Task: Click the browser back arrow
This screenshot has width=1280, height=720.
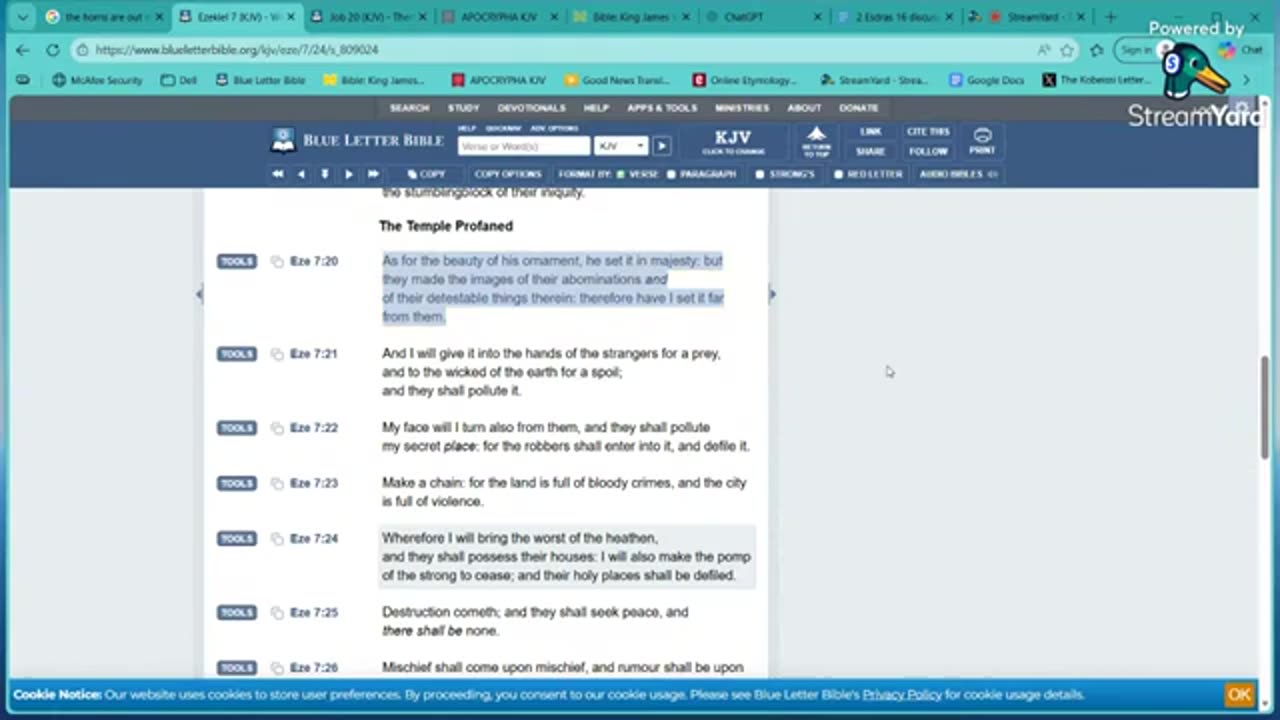Action: 23,50
